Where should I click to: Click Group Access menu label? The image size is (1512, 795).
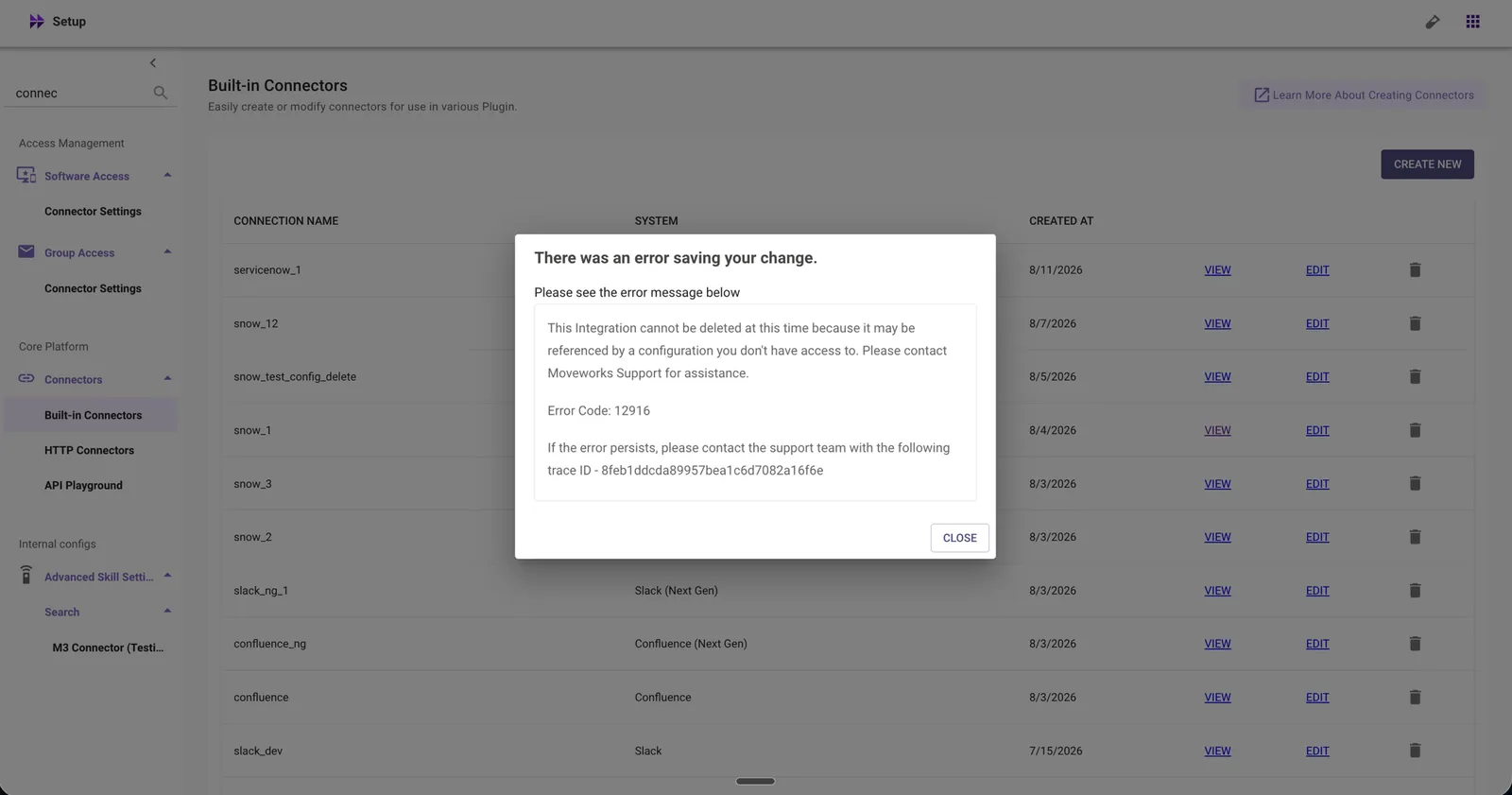(79, 253)
